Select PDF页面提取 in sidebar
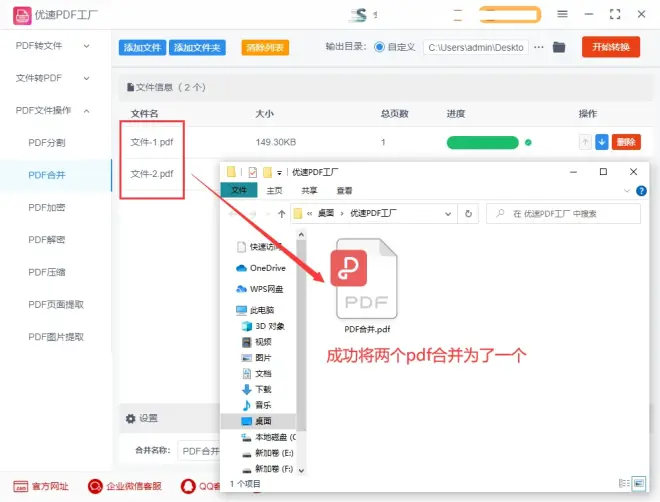 56,305
